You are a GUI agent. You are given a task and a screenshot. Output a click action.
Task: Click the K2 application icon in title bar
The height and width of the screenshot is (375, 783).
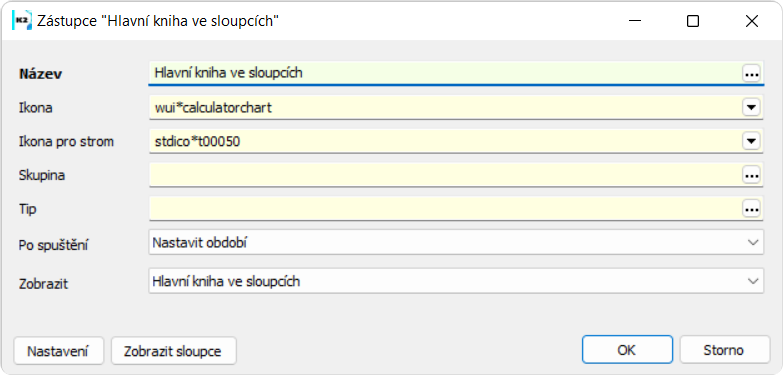21,21
